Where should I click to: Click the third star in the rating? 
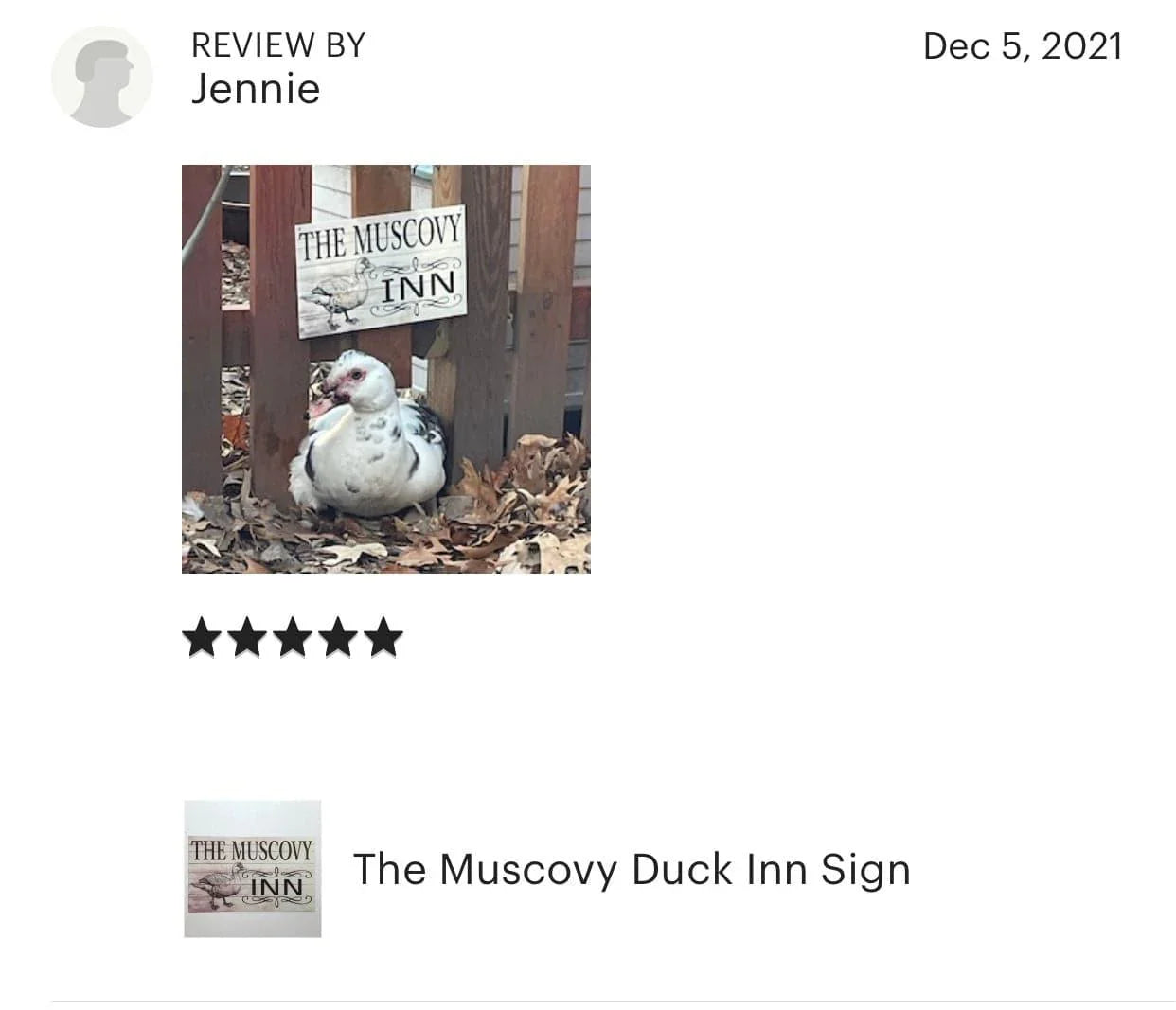pyautogui.click(x=292, y=637)
